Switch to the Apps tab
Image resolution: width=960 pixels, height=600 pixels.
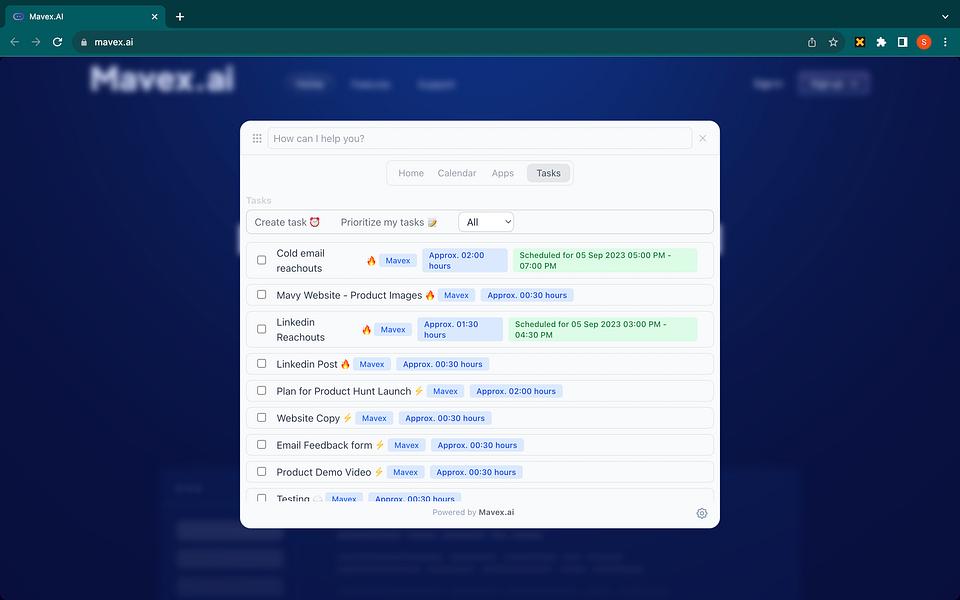(503, 173)
